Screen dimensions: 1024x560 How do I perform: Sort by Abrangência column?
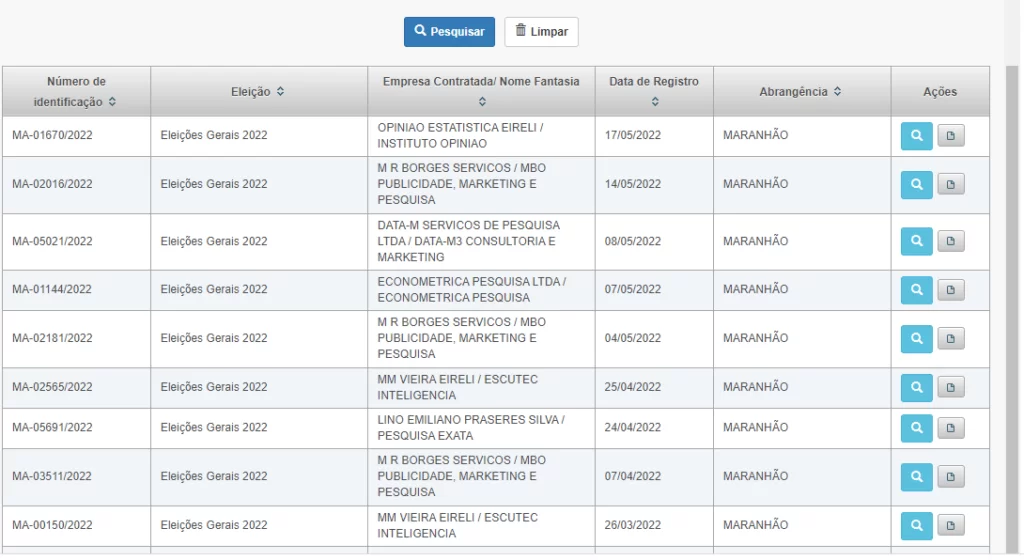point(837,91)
